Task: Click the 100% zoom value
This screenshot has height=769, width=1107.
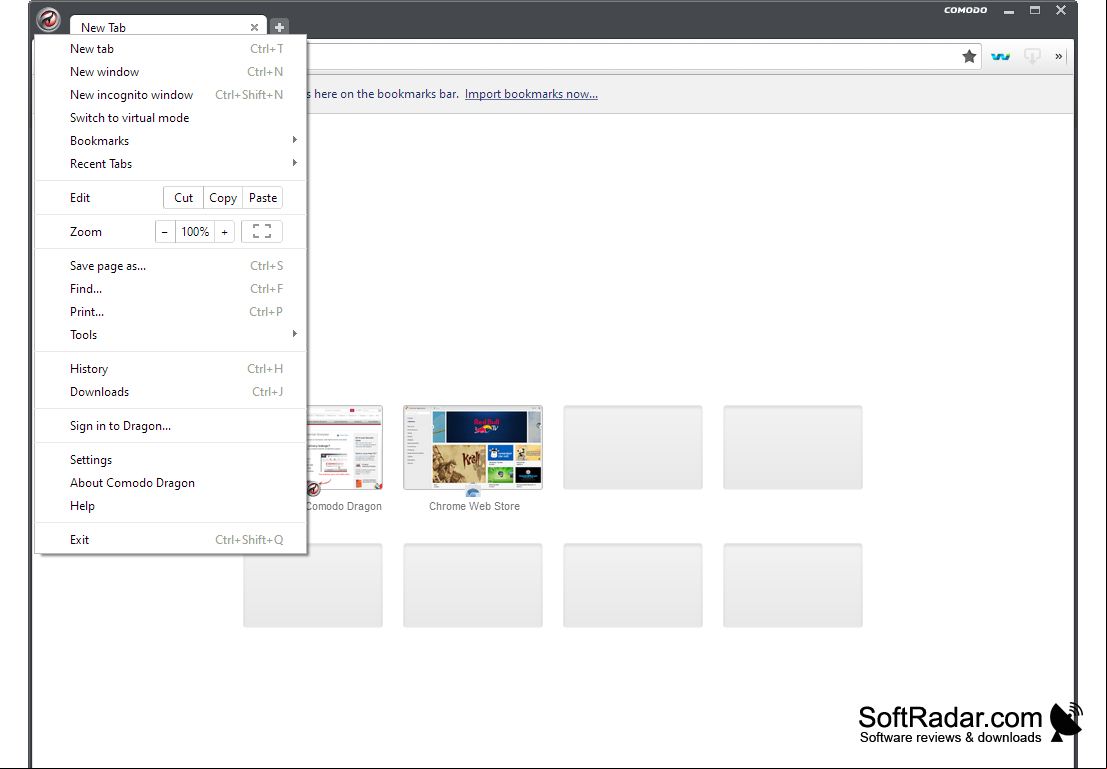Action: (x=195, y=232)
